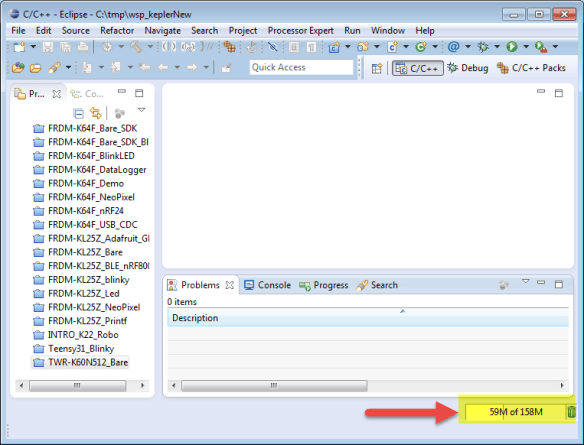
Task: Click Collapse All in Project Explorer
Action: click(79, 113)
